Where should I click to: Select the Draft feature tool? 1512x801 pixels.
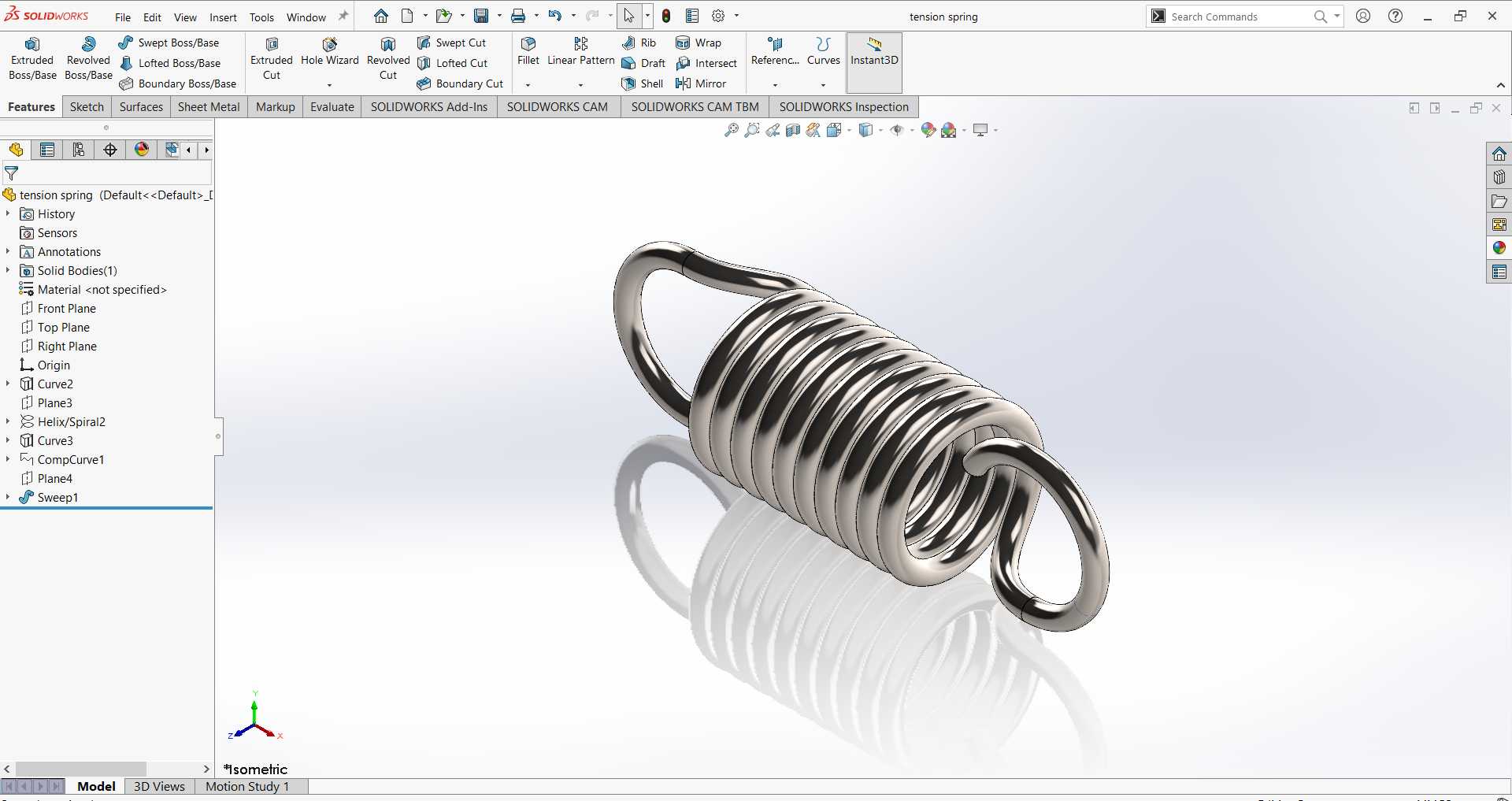pyautogui.click(x=643, y=63)
